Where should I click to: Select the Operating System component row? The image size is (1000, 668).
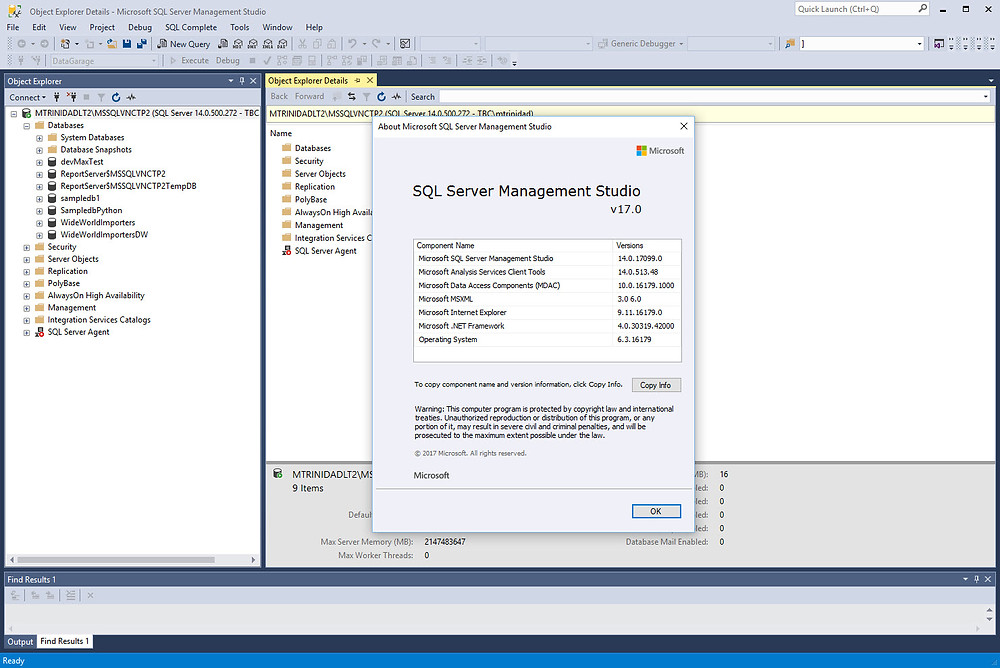click(x=547, y=340)
